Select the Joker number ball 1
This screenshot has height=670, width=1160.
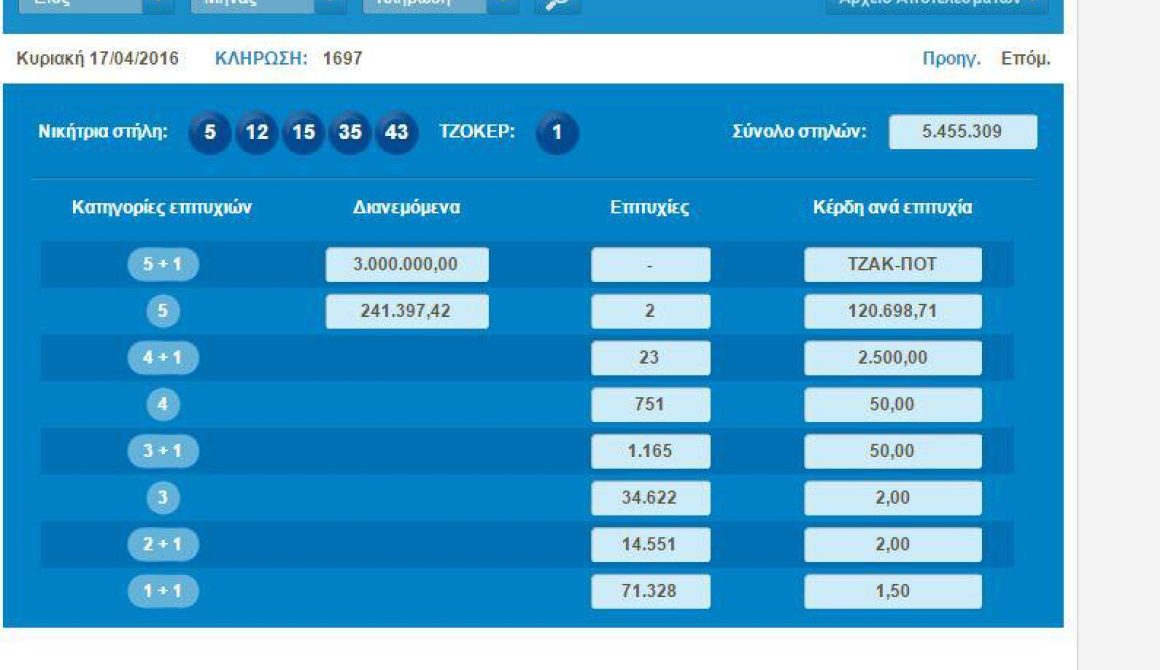pos(557,132)
